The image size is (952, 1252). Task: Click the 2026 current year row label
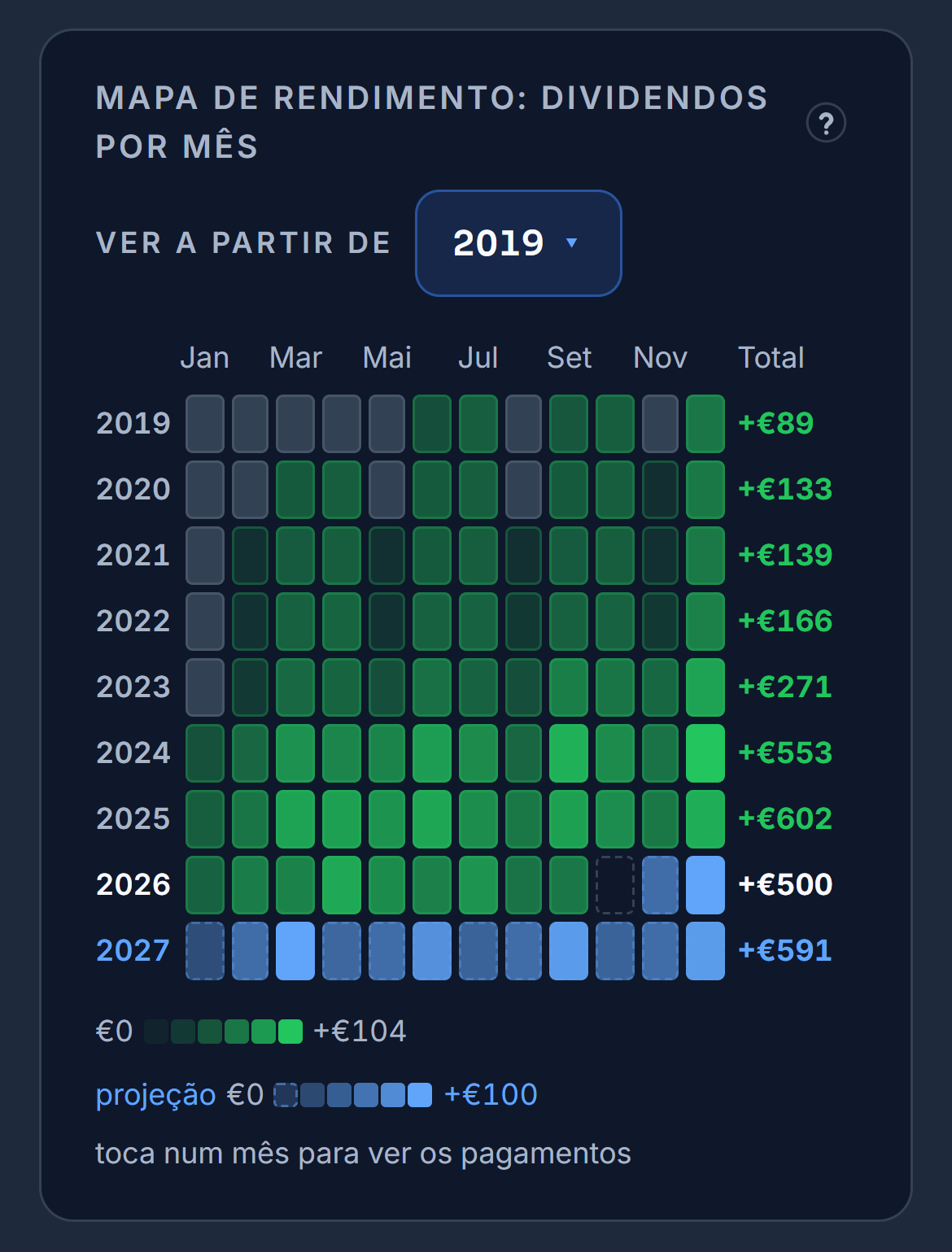(x=133, y=885)
